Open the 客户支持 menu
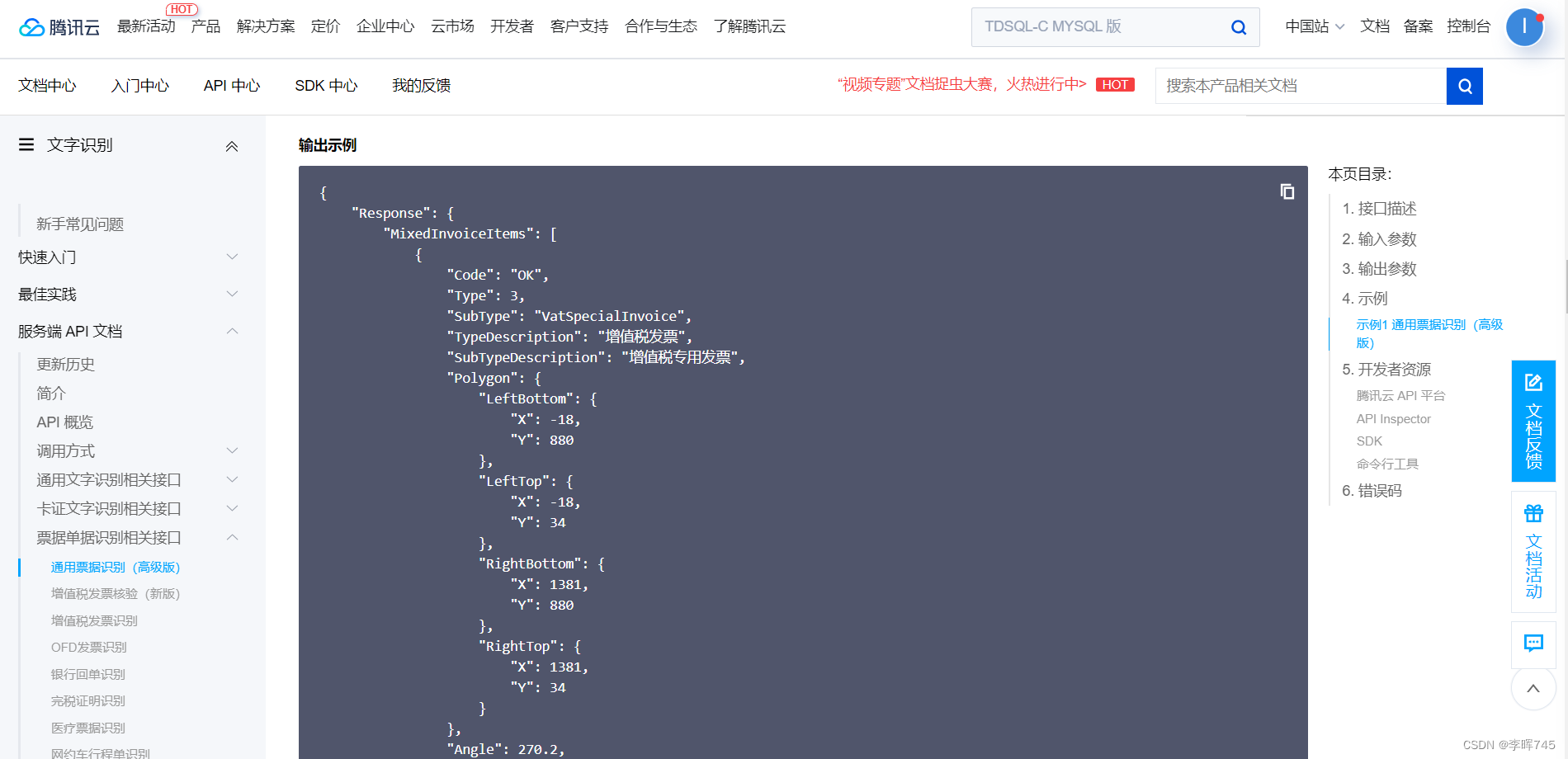This screenshot has height=759, width=1568. point(579,26)
